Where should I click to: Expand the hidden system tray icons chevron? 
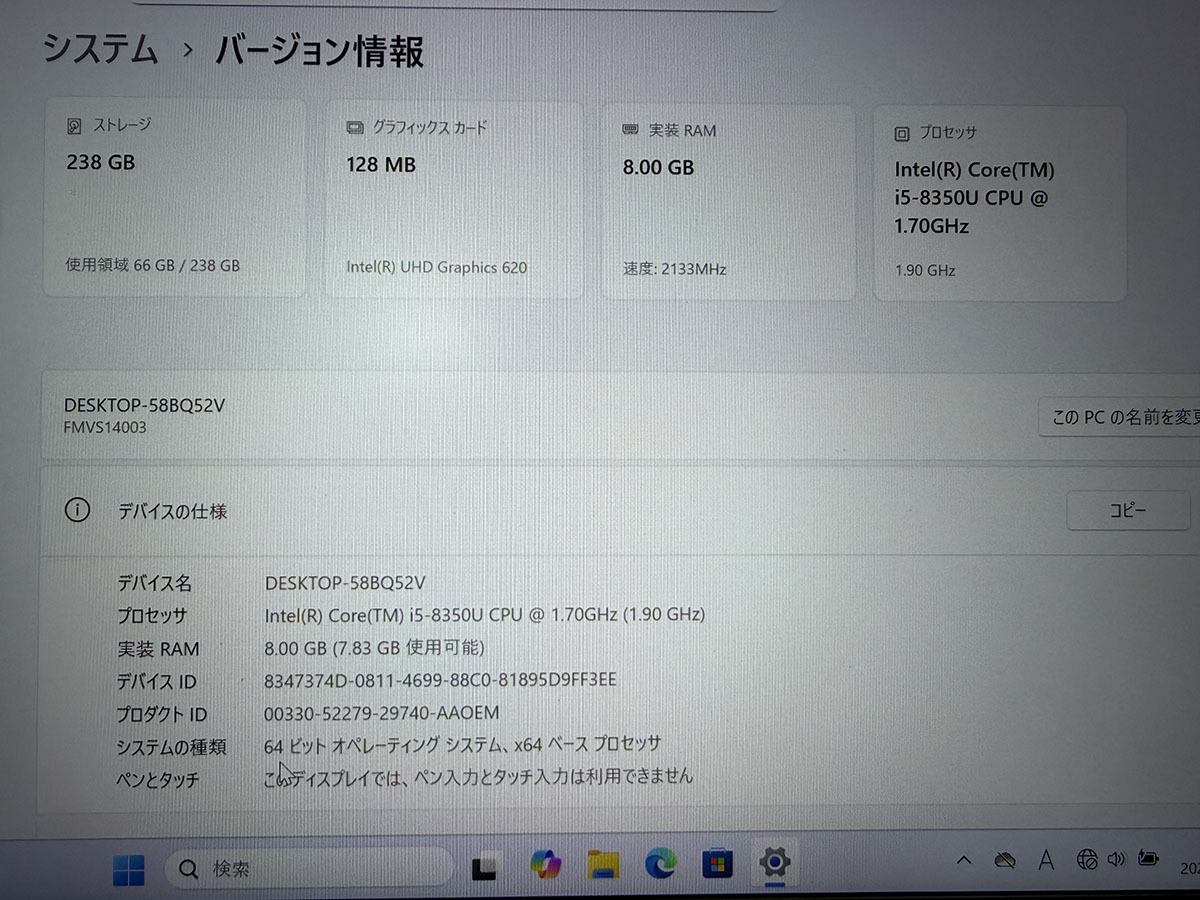[x=964, y=860]
